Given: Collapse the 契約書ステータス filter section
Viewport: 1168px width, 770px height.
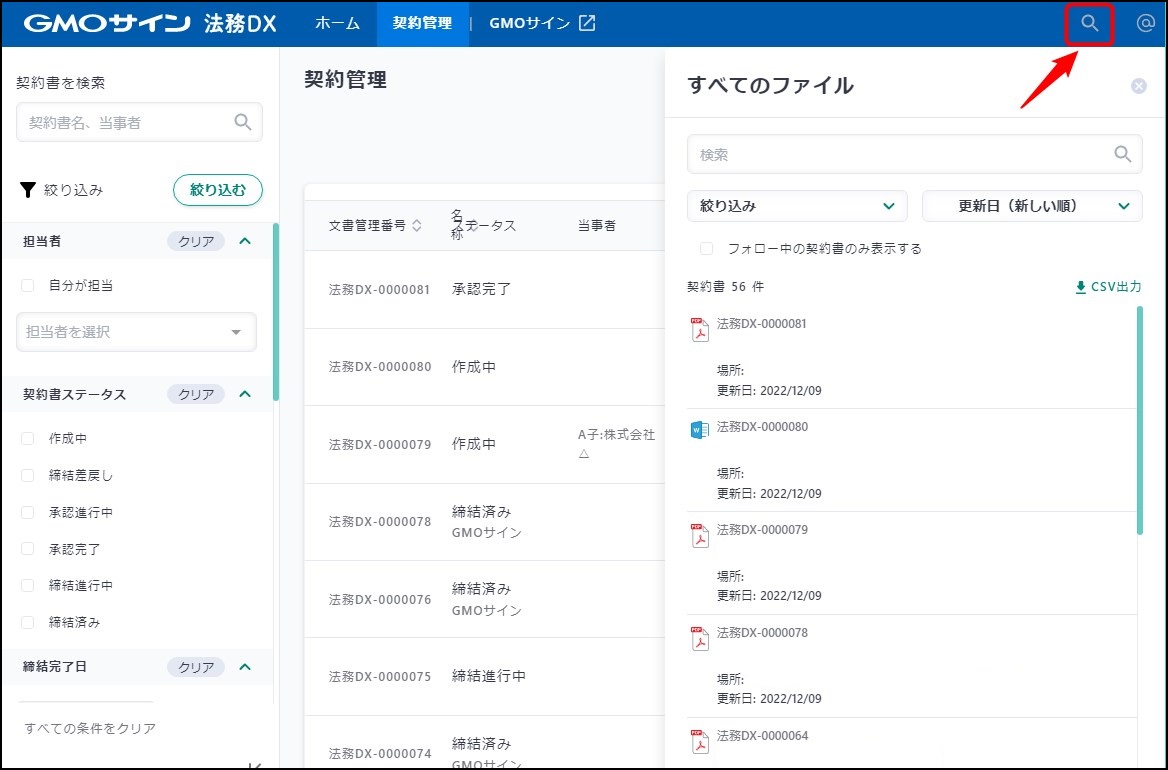Looking at the screenshot, I should pyautogui.click(x=245, y=394).
